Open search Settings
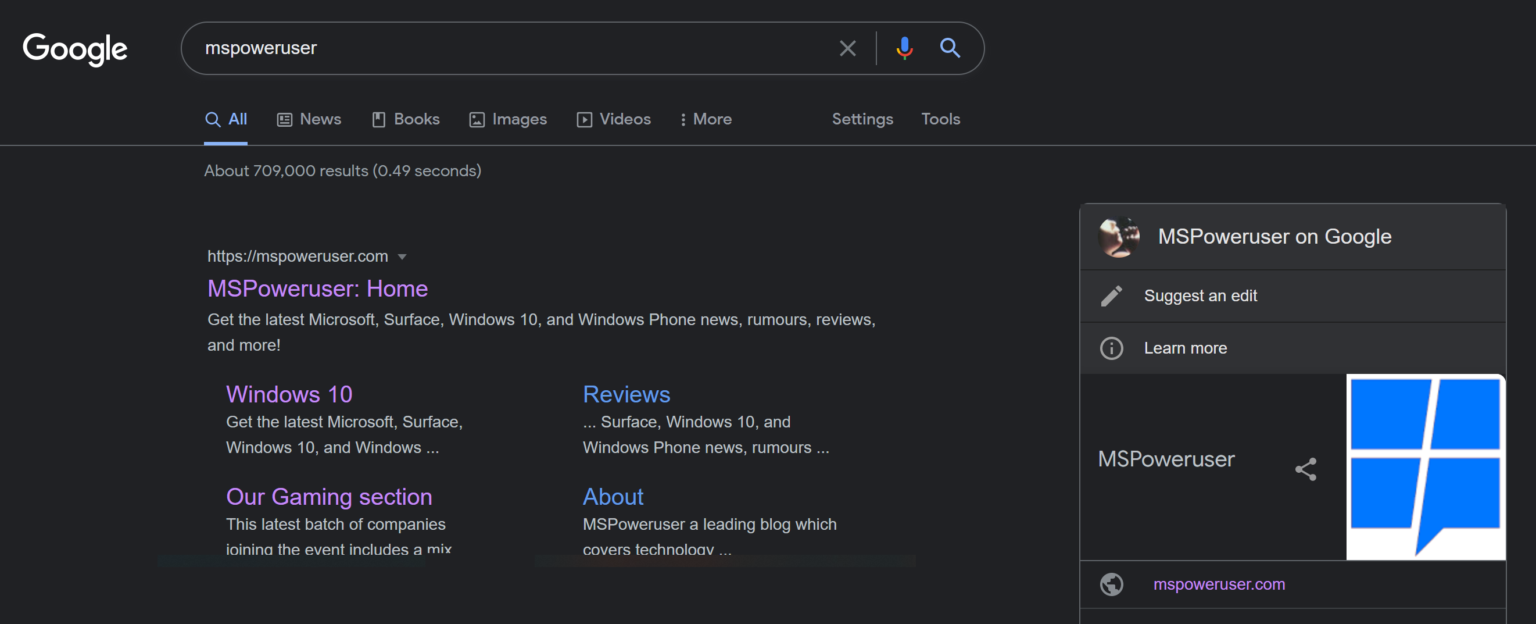 pos(862,119)
